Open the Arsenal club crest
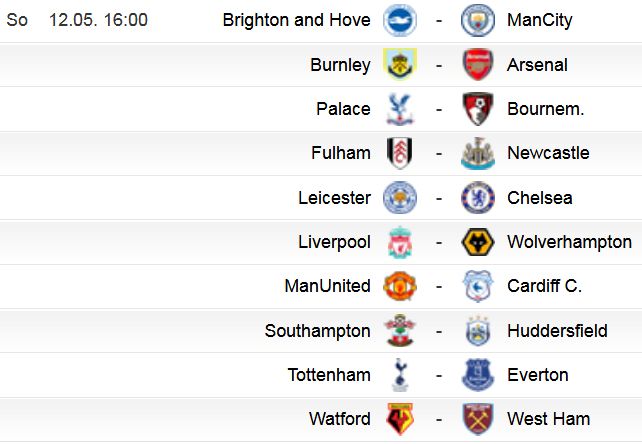Viewport: 642px width, 444px height. (477, 64)
